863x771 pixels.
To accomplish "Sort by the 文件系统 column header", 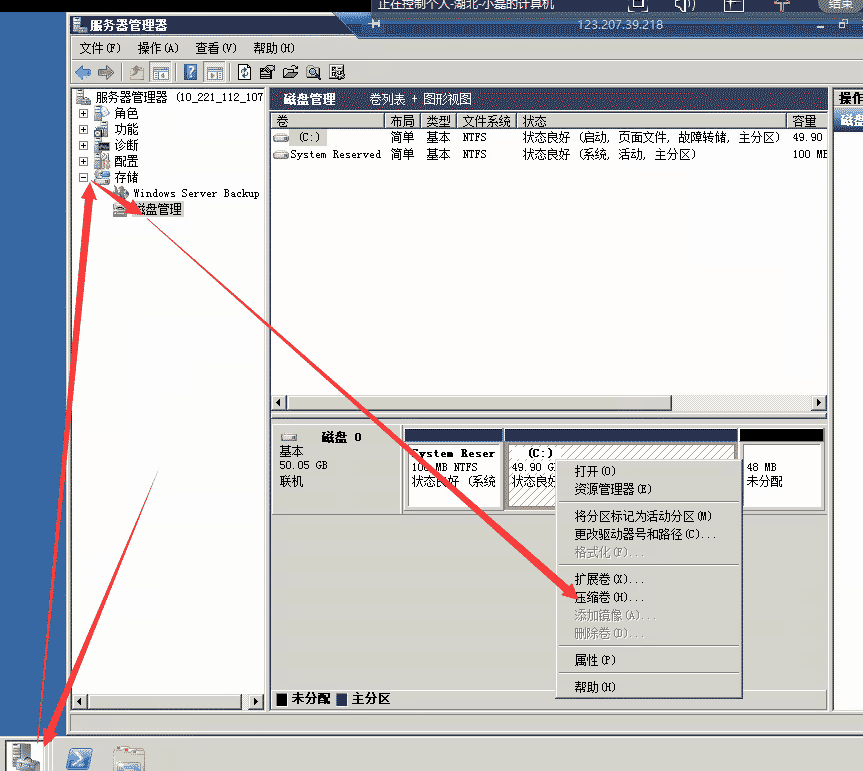I will [487, 121].
